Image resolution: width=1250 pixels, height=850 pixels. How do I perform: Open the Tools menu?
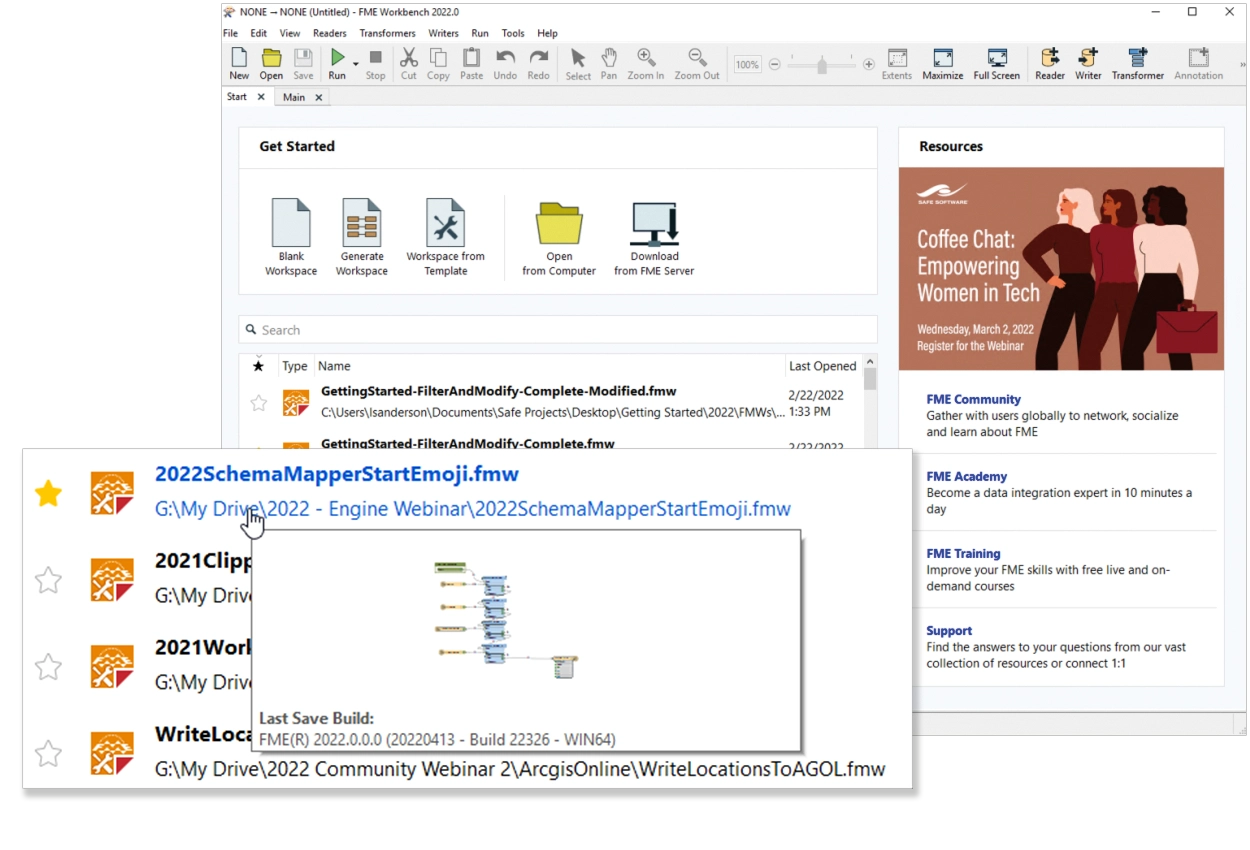[513, 33]
